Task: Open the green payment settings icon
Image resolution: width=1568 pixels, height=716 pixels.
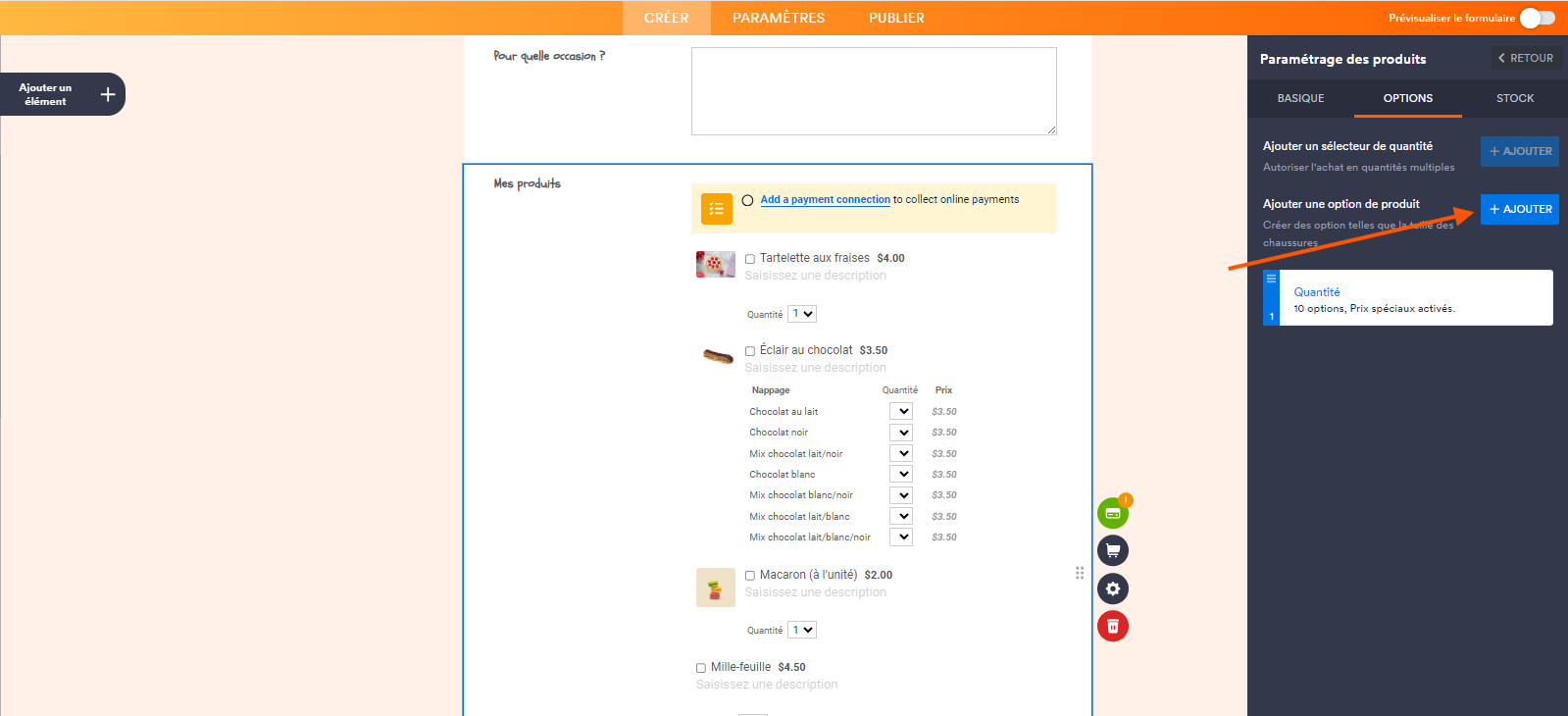Action: coord(1113,513)
